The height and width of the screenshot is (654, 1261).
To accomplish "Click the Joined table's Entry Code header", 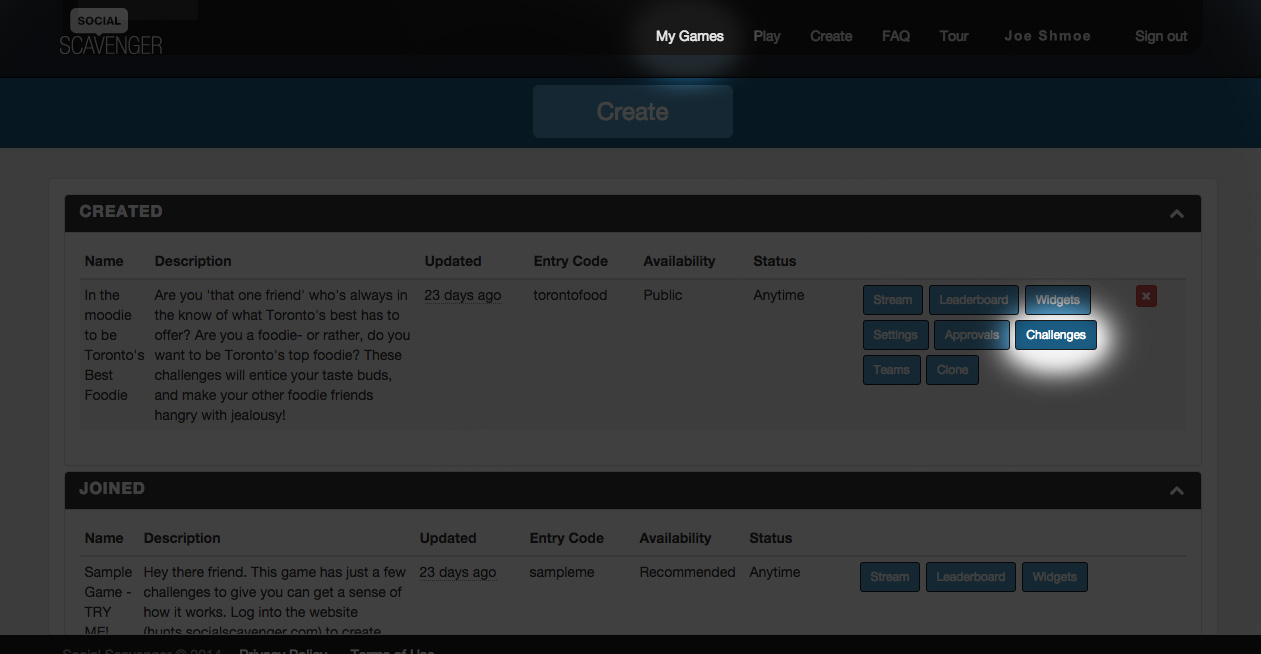I will [x=567, y=538].
